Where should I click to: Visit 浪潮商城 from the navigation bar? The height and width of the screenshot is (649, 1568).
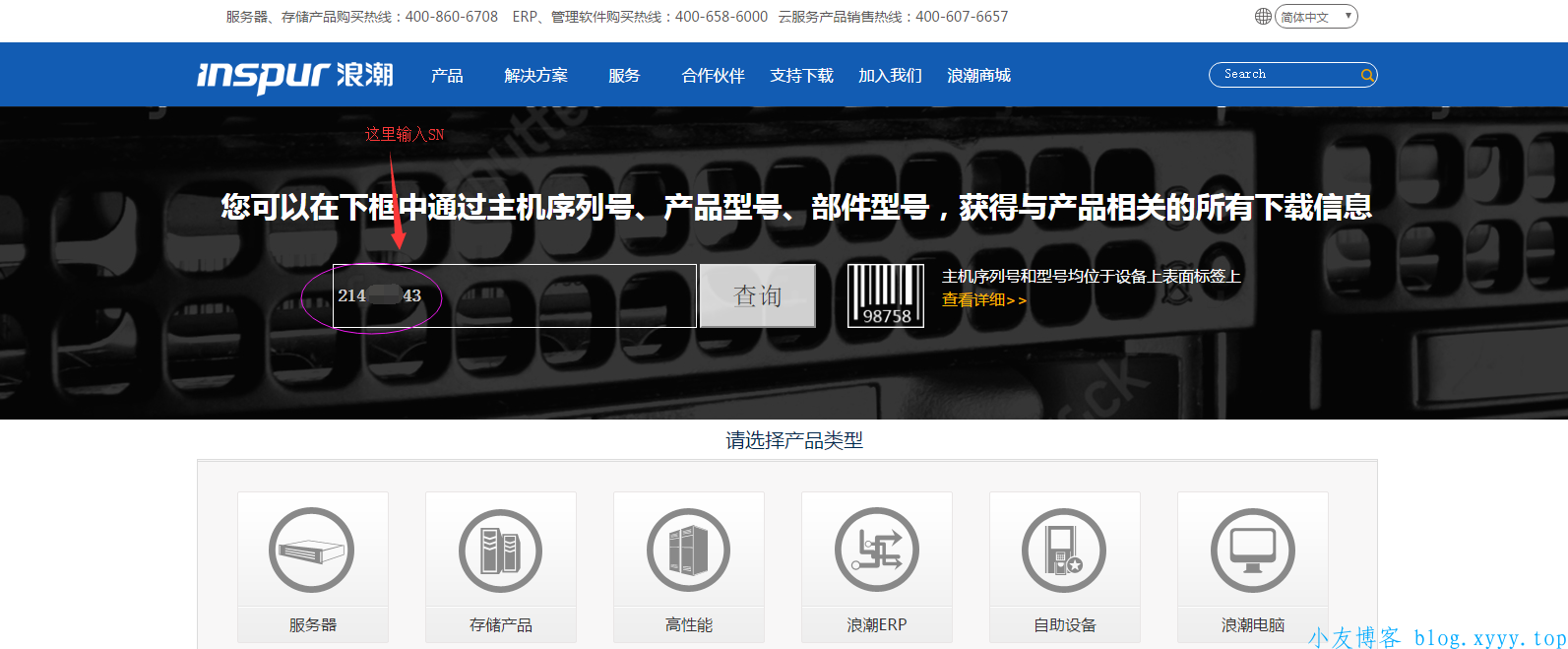click(x=978, y=76)
